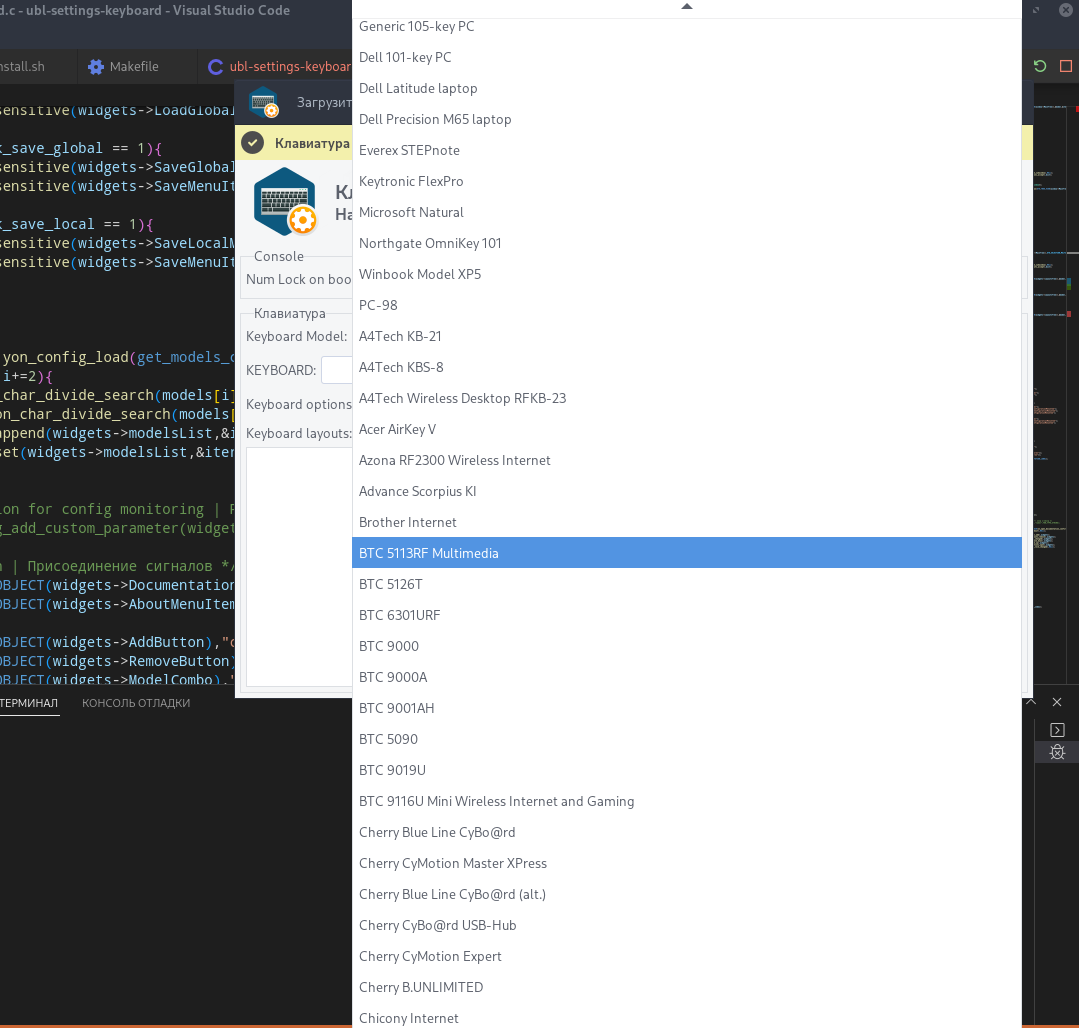The image size is (1079, 1028).
Task: Click the red stop debug square icon
Action: pyautogui.click(x=1066, y=66)
